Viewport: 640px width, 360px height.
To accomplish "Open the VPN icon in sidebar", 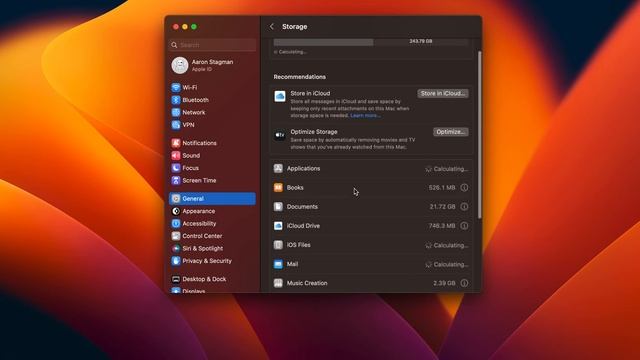I will [x=176, y=125].
